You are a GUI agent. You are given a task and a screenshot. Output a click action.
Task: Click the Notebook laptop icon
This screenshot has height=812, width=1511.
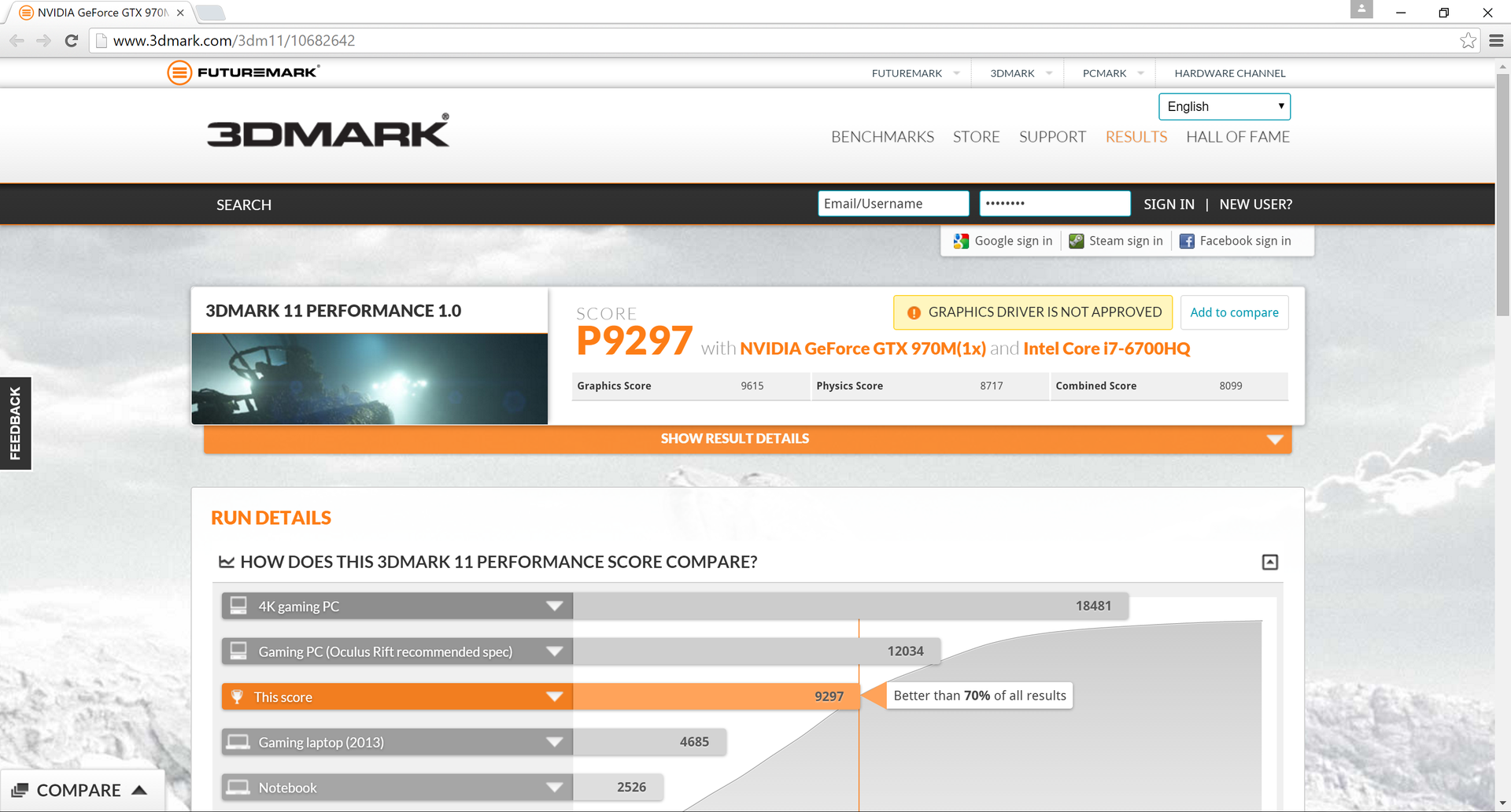tap(238, 787)
